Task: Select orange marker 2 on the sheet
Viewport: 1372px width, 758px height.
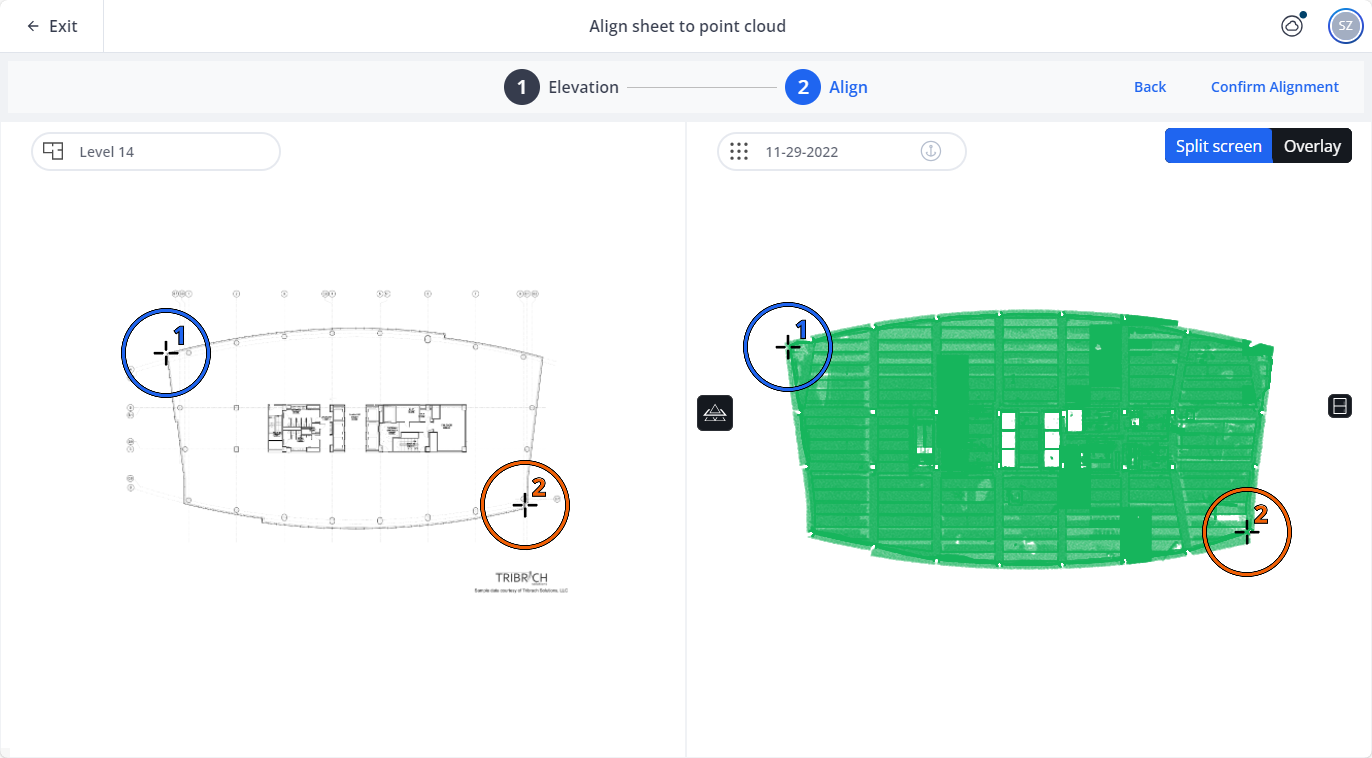Action: [x=525, y=505]
